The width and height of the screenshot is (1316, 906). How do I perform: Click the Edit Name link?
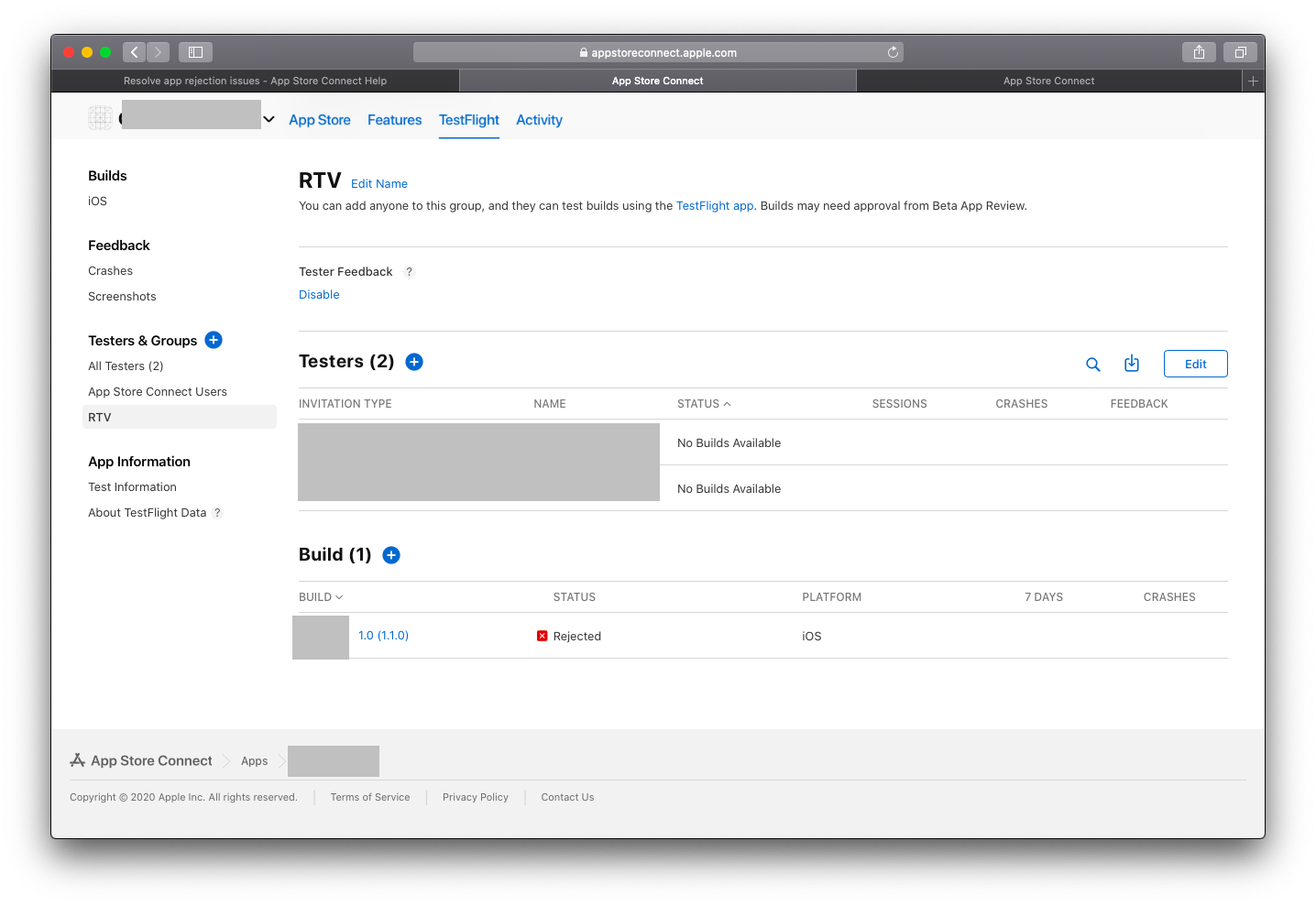(379, 184)
